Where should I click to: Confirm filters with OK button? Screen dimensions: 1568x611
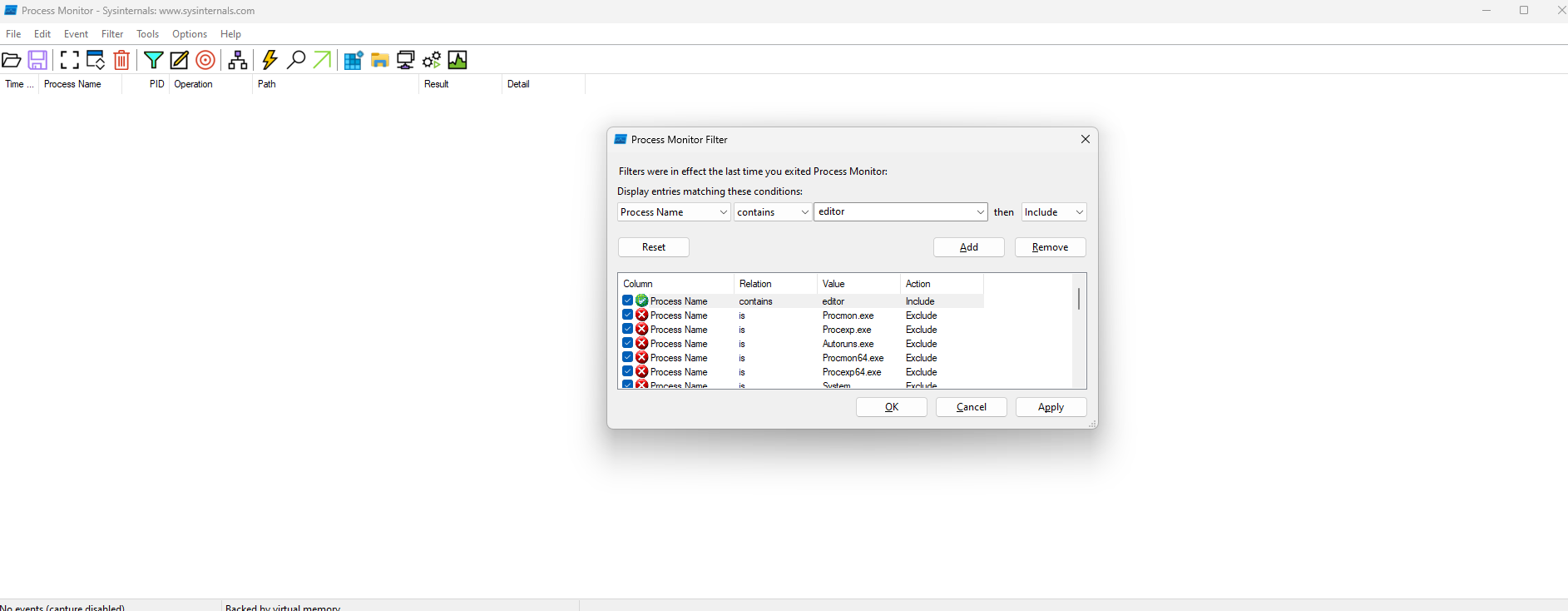tap(892, 407)
